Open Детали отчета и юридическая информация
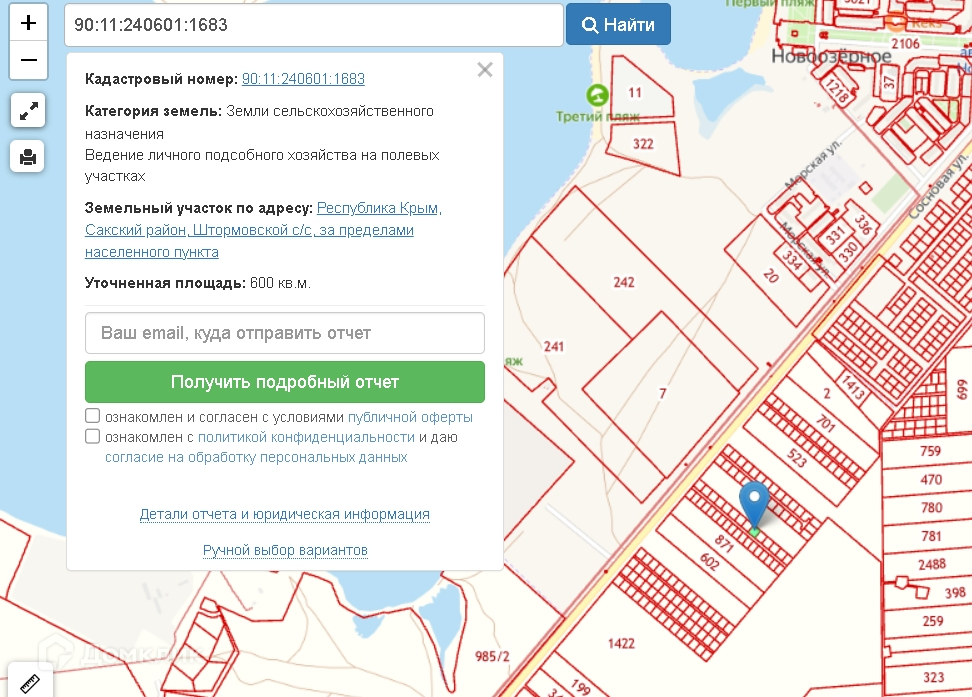Screen dimensions: 972x697 (285, 514)
